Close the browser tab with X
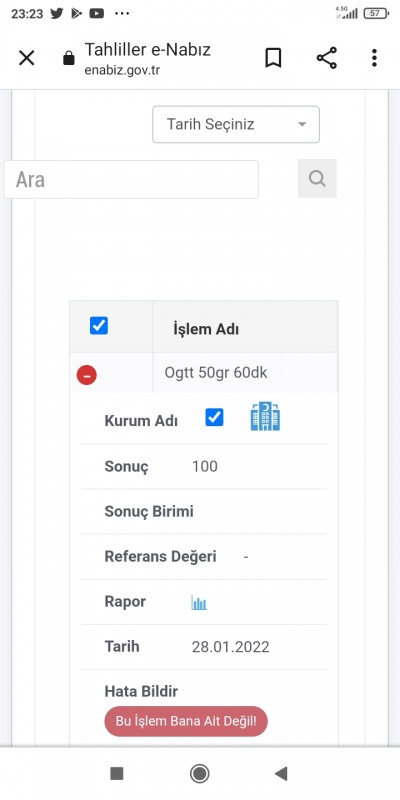The image size is (400, 800). (26, 58)
